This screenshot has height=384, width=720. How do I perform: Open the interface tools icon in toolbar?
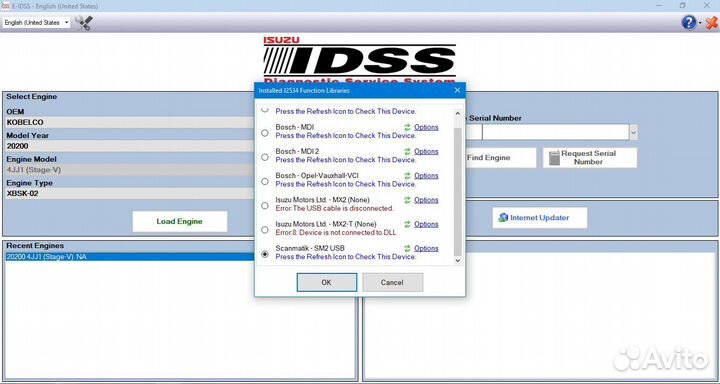tap(84, 23)
